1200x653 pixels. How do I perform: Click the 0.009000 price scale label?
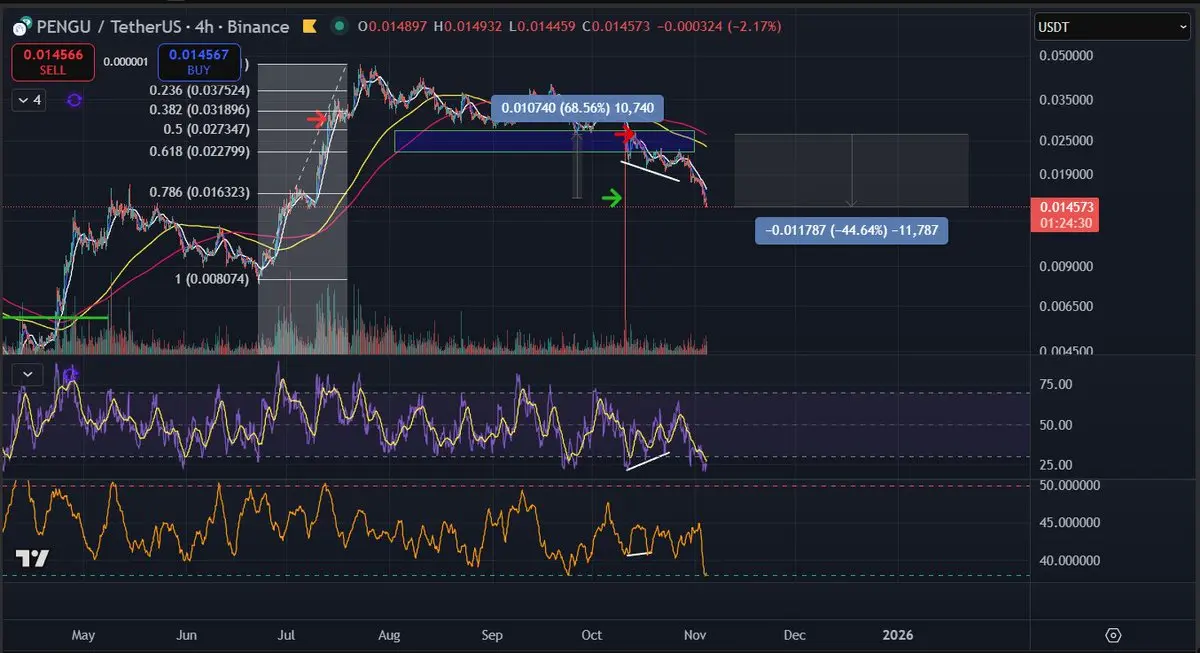(x=1065, y=267)
